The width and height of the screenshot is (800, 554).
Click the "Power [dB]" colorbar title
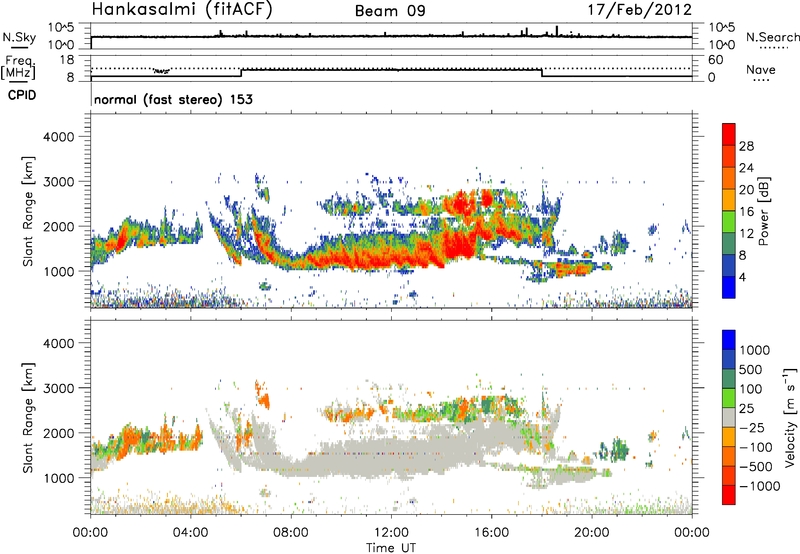point(763,211)
